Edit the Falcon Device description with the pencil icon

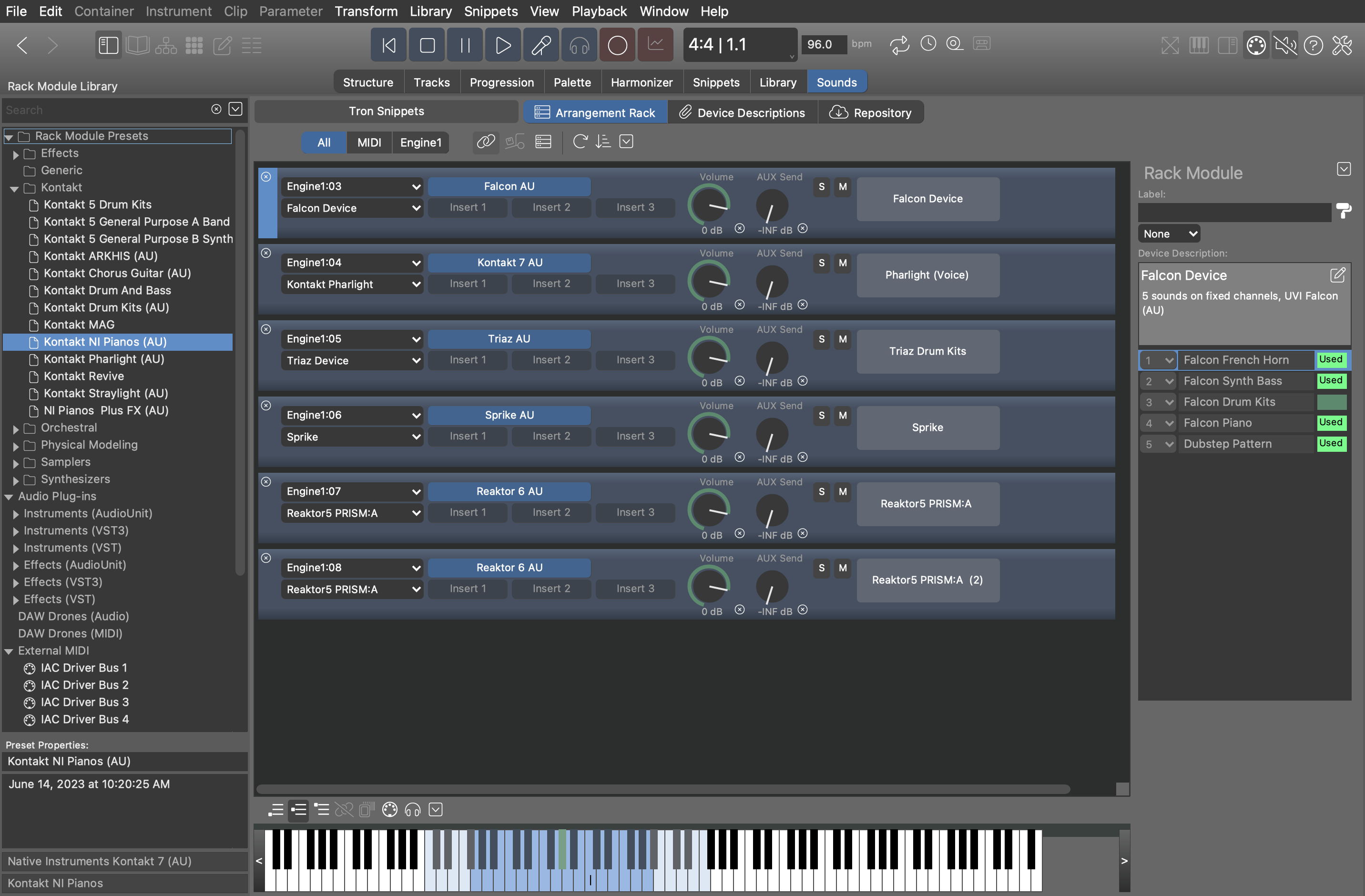point(1337,275)
